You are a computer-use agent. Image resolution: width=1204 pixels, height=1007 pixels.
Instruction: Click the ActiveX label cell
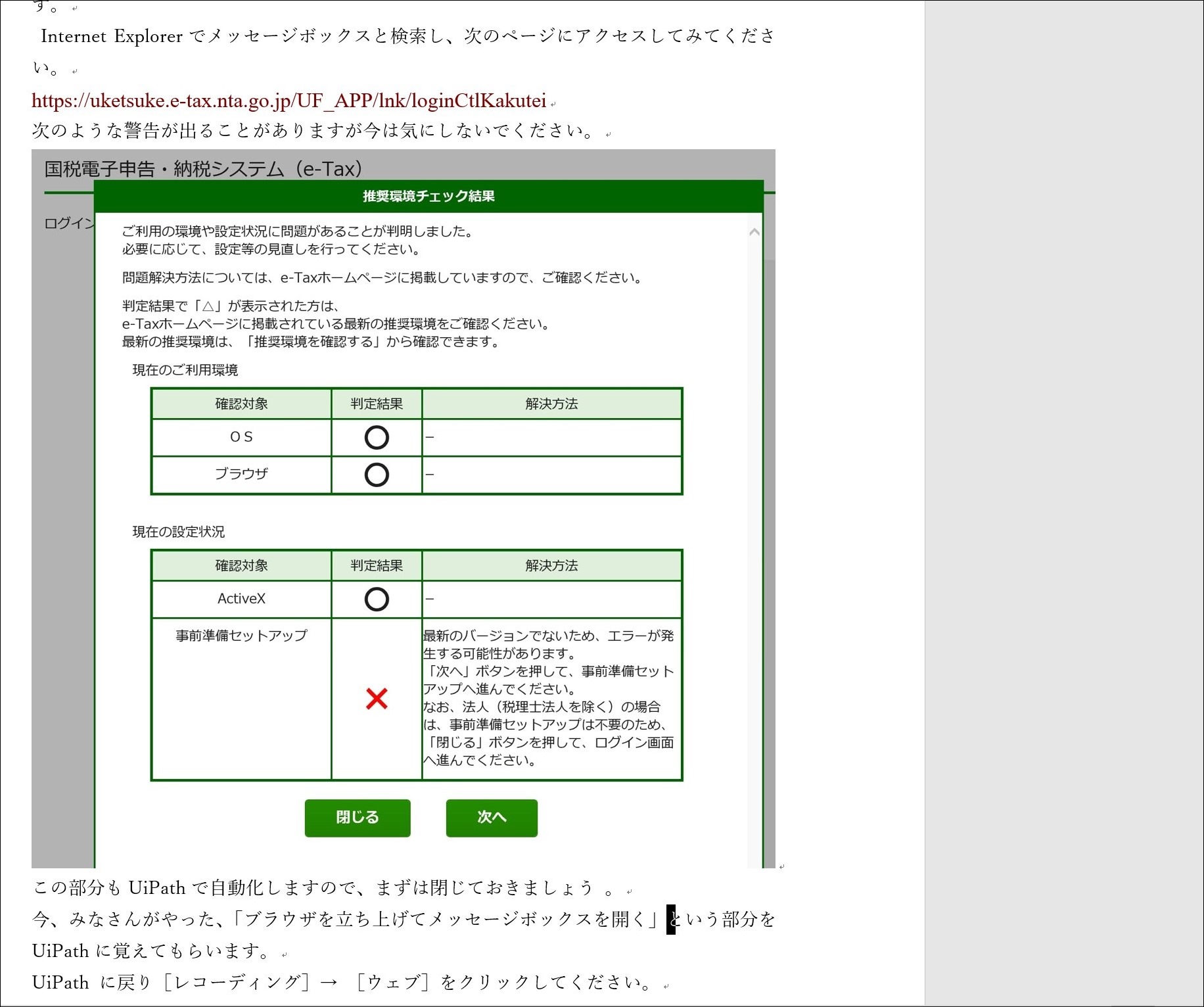pos(241,599)
